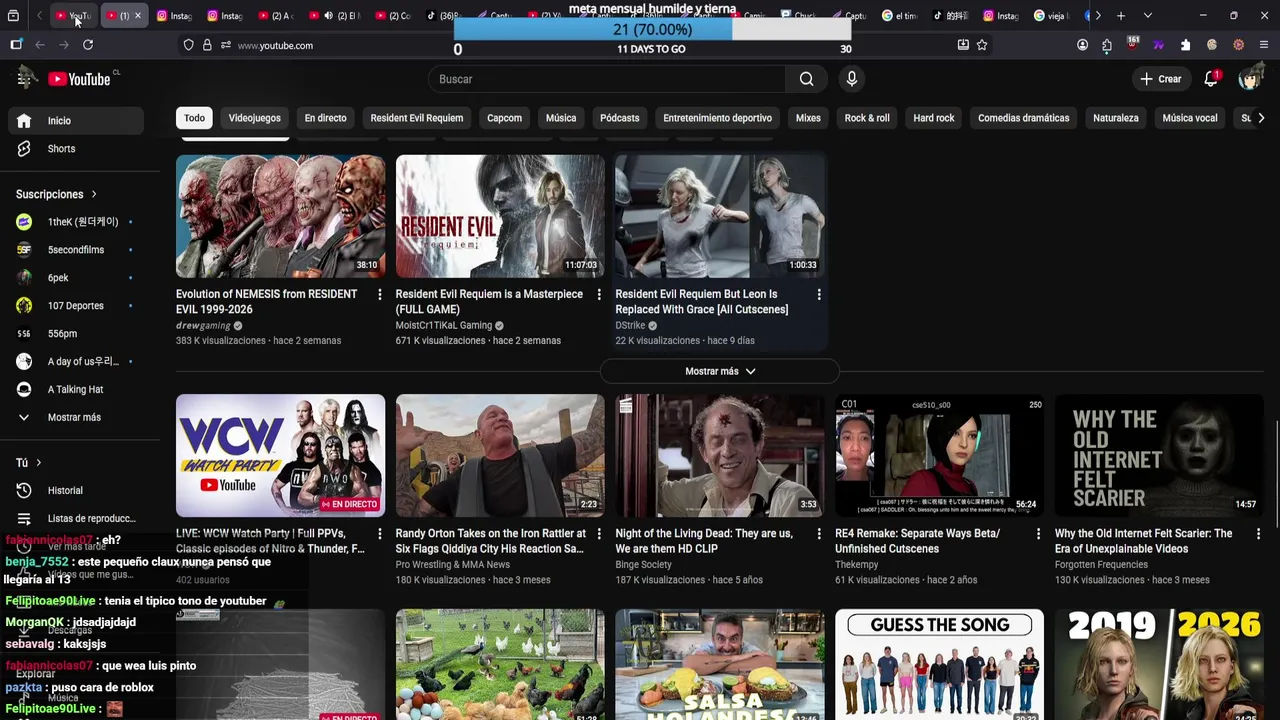
Task: Expand the shelf with Mostrar más button
Action: 720,371
